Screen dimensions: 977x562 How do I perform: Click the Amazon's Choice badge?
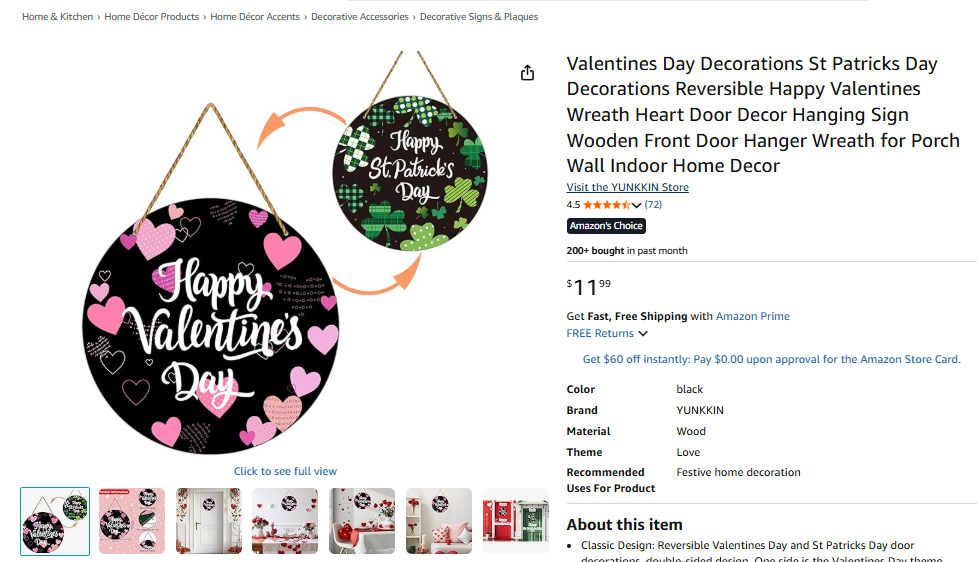(606, 226)
